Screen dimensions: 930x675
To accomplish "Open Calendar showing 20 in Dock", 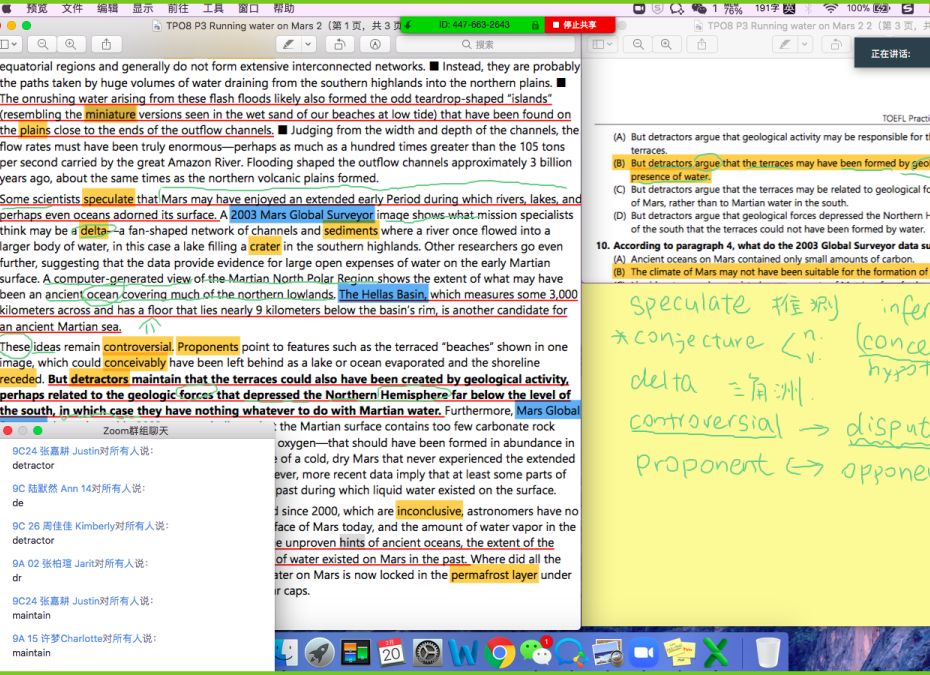I will [391, 652].
